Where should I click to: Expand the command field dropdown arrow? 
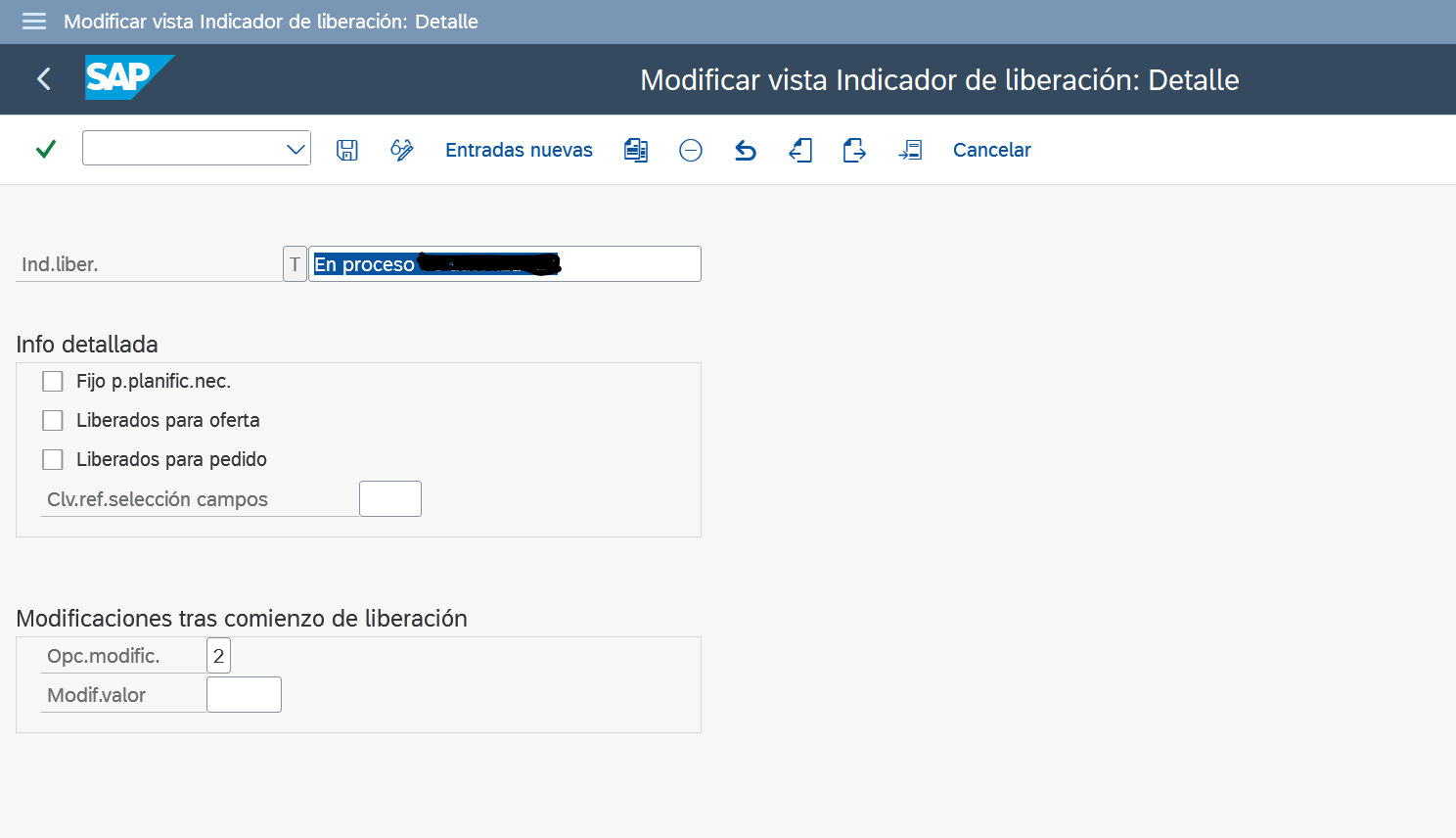[x=296, y=149]
